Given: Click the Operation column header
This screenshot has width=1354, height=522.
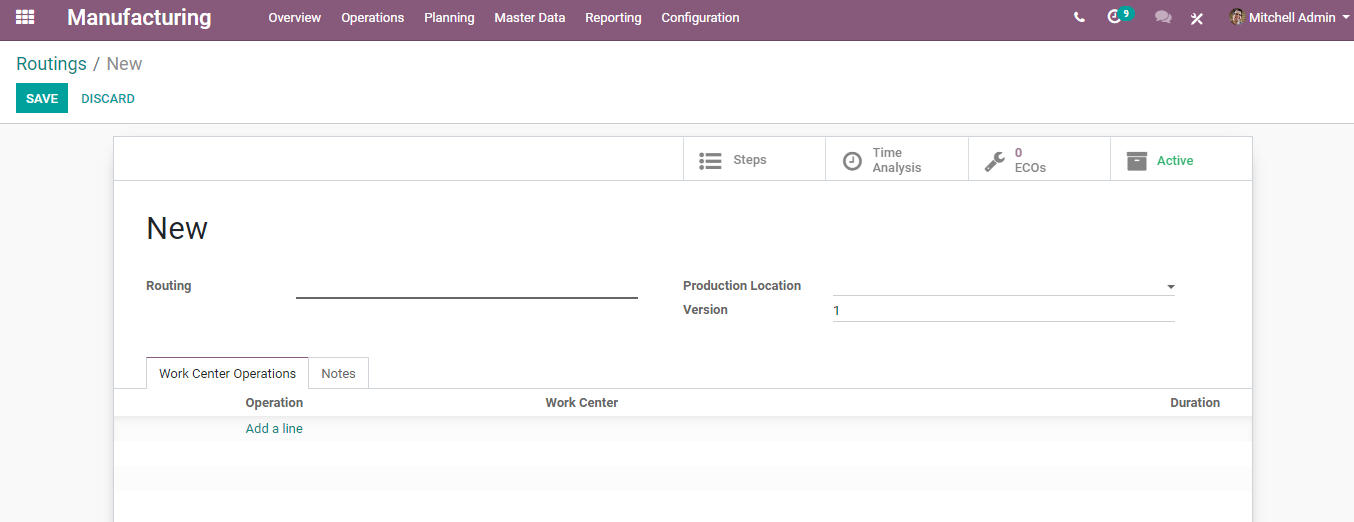Looking at the screenshot, I should pyautogui.click(x=274, y=402).
